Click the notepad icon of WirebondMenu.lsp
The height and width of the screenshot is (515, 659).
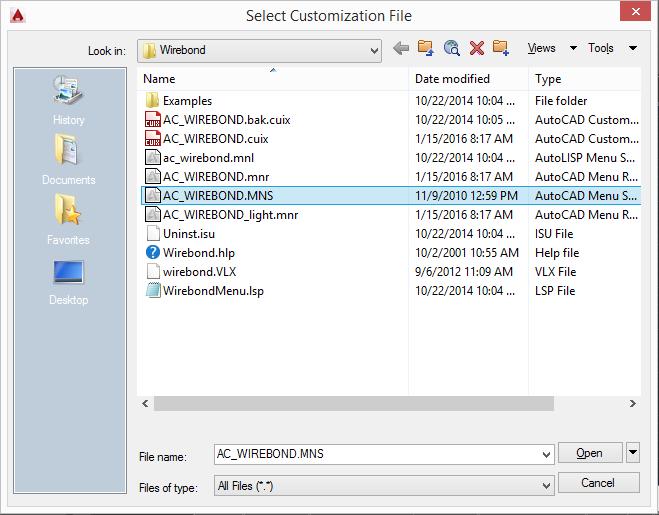click(153, 291)
